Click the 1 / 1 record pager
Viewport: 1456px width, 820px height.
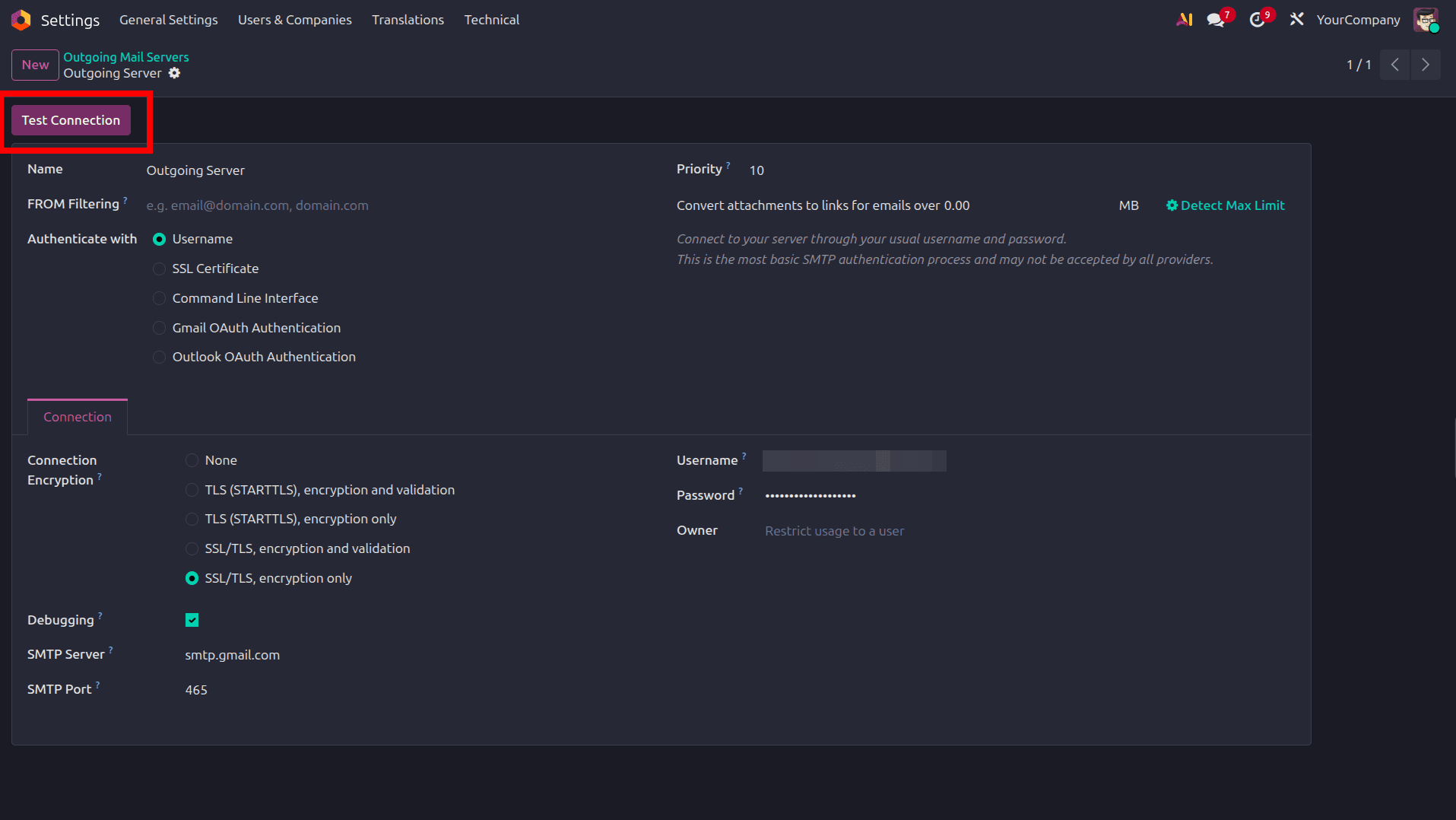1359,65
